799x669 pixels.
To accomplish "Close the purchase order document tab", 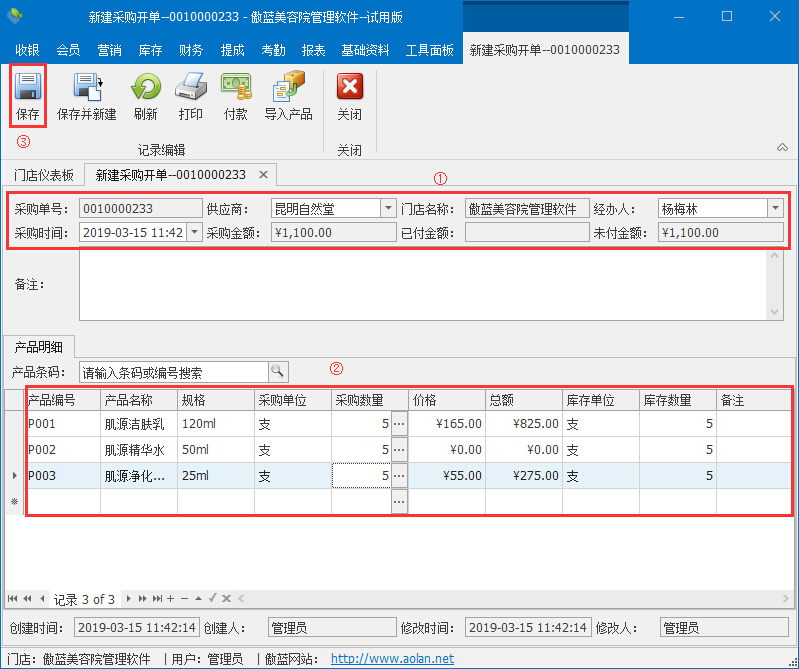I will point(263,175).
